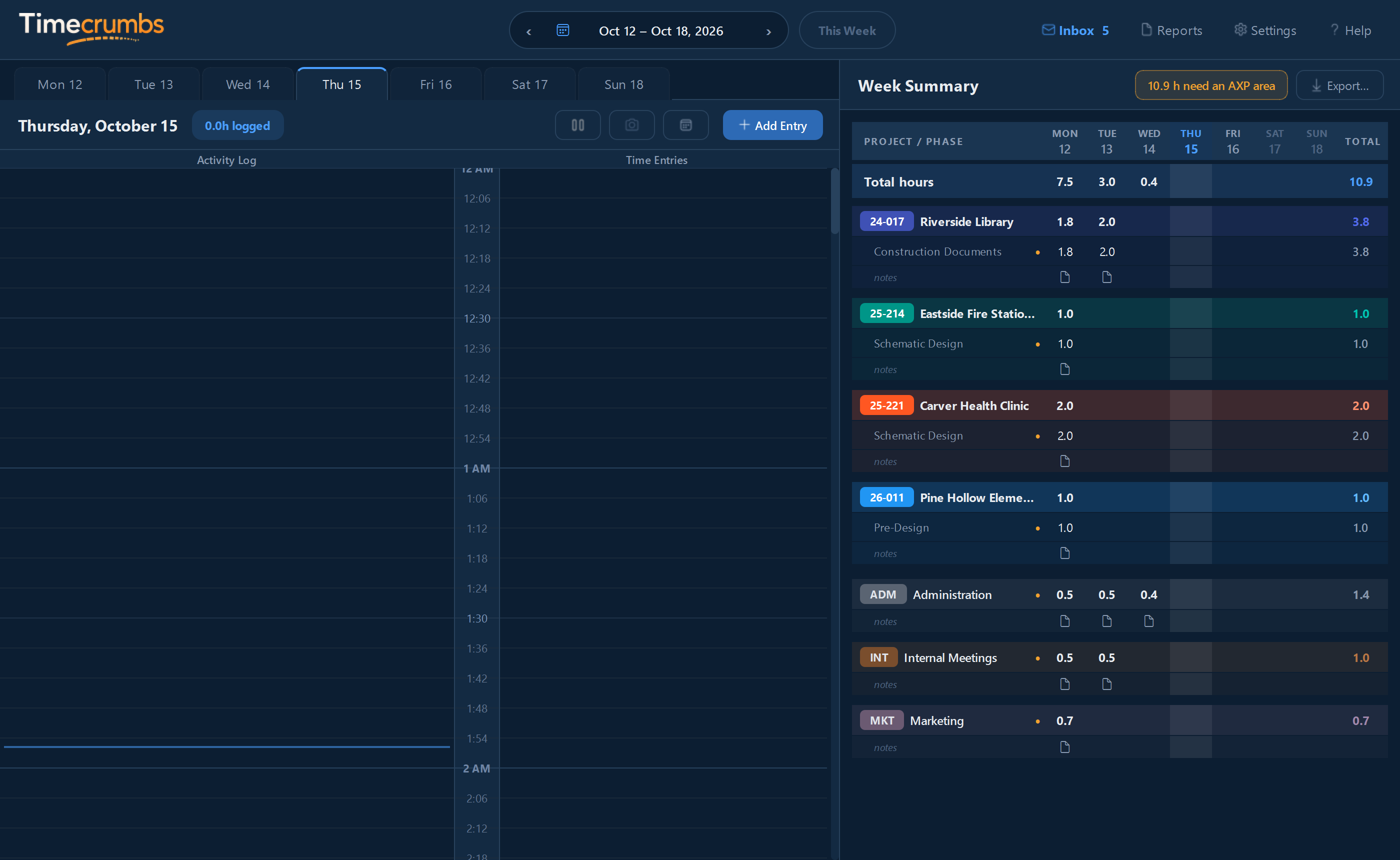
Task: Open the Export dropdown
Action: 1339,85
